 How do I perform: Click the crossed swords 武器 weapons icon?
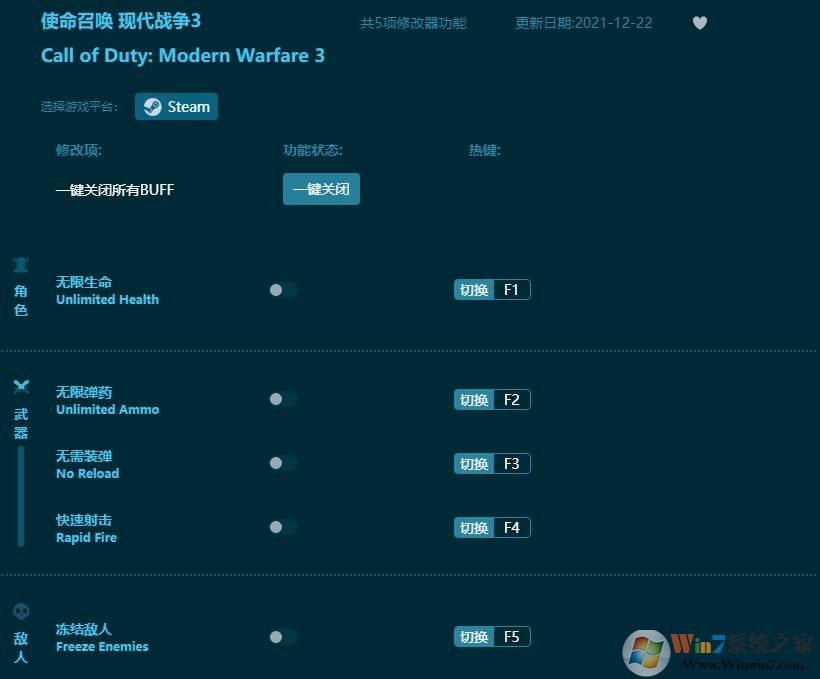pos(21,386)
